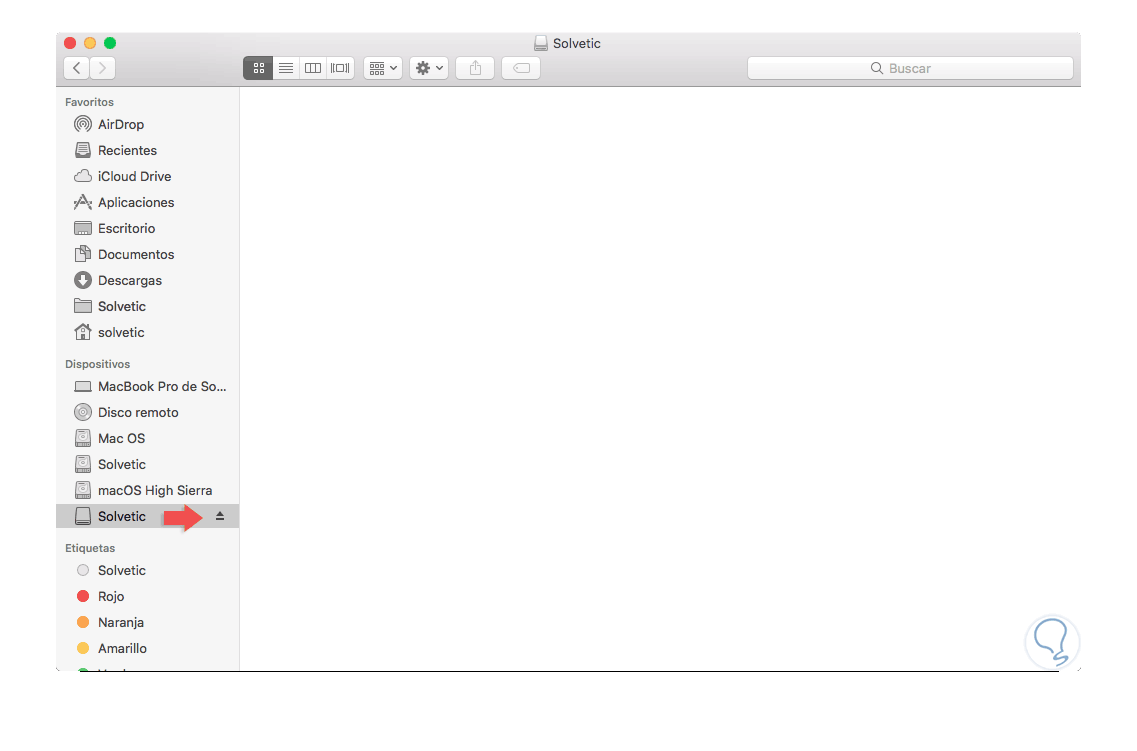Filter by the Rojo tag
1137x751 pixels.
pos(147,597)
